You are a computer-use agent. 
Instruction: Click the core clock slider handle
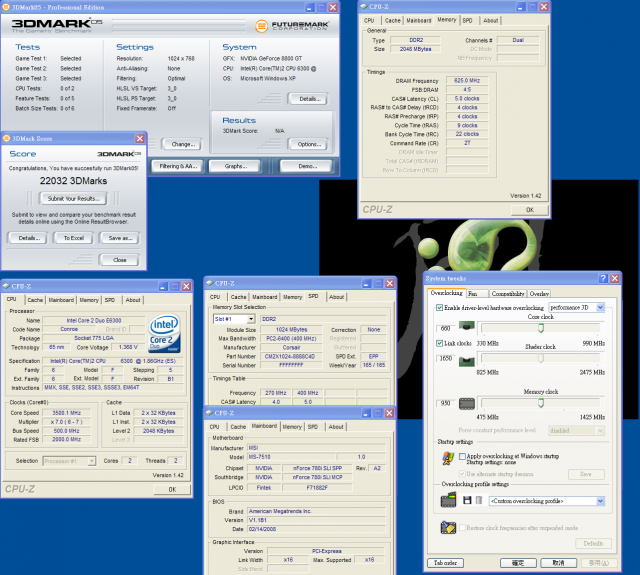click(541, 328)
